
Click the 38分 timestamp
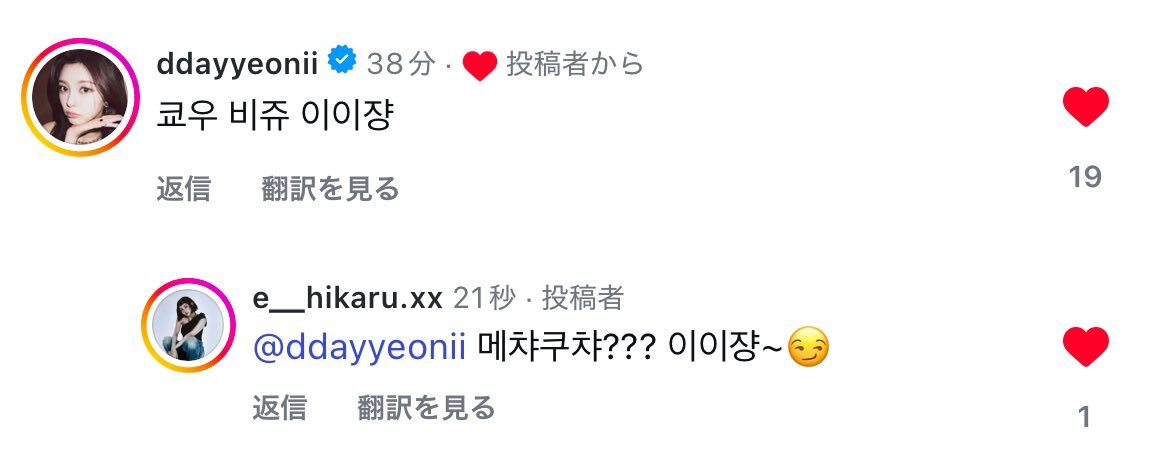tap(401, 64)
